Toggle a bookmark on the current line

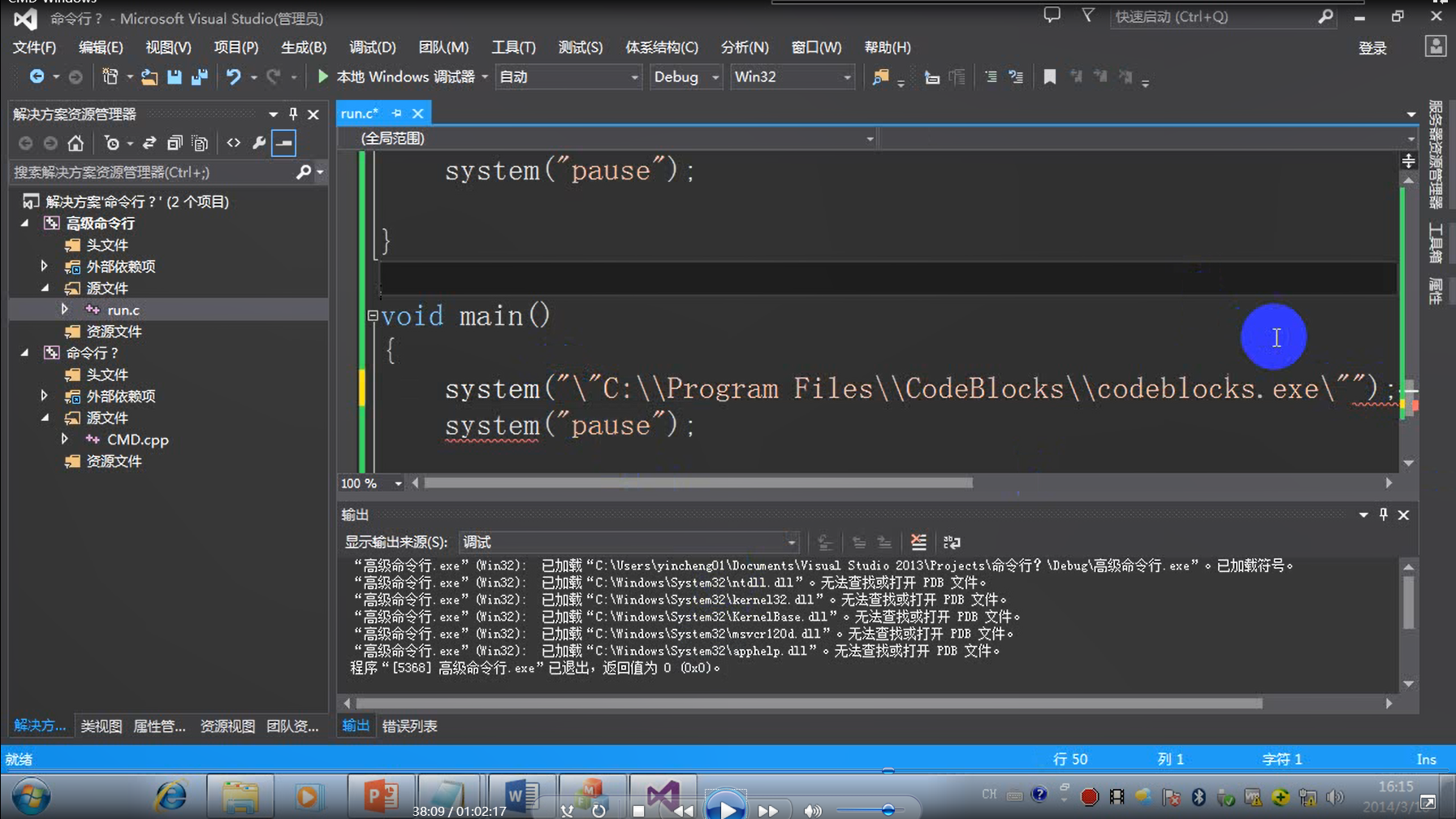(x=1050, y=76)
